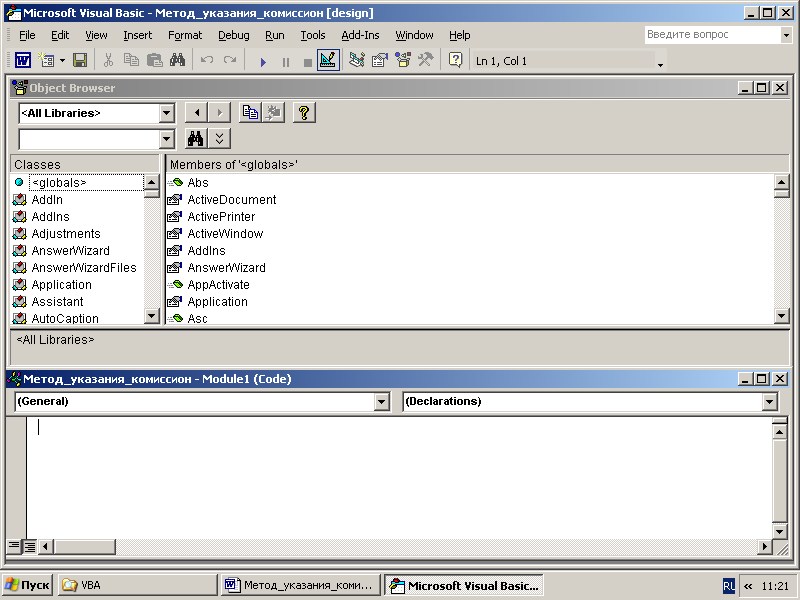The height and width of the screenshot is (600, 800).
Task: Run the macro with the blue play icon
Action: [x=263, y=62]
